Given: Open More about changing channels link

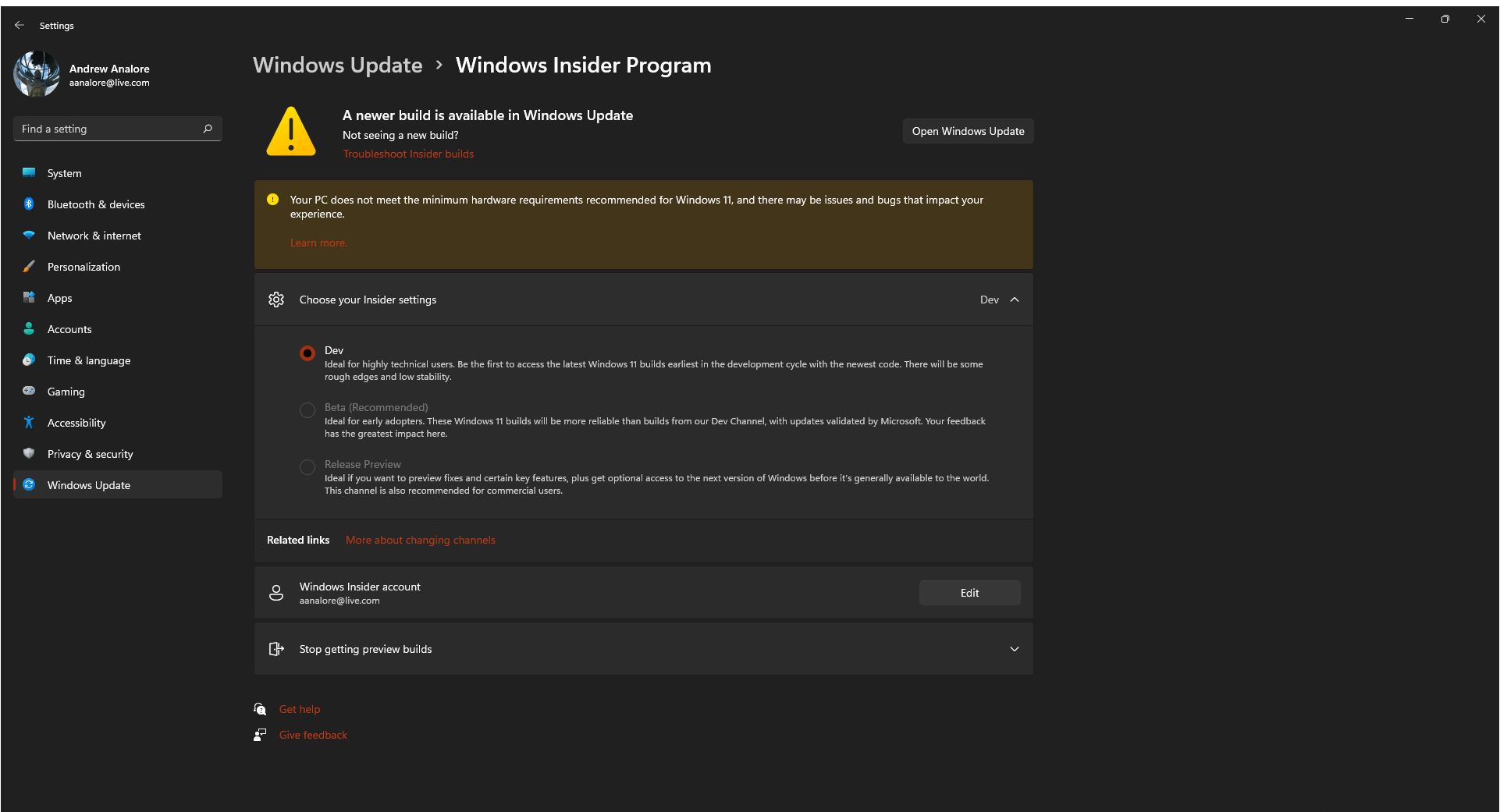Looking at the screenshot, I should coord(421,540).
